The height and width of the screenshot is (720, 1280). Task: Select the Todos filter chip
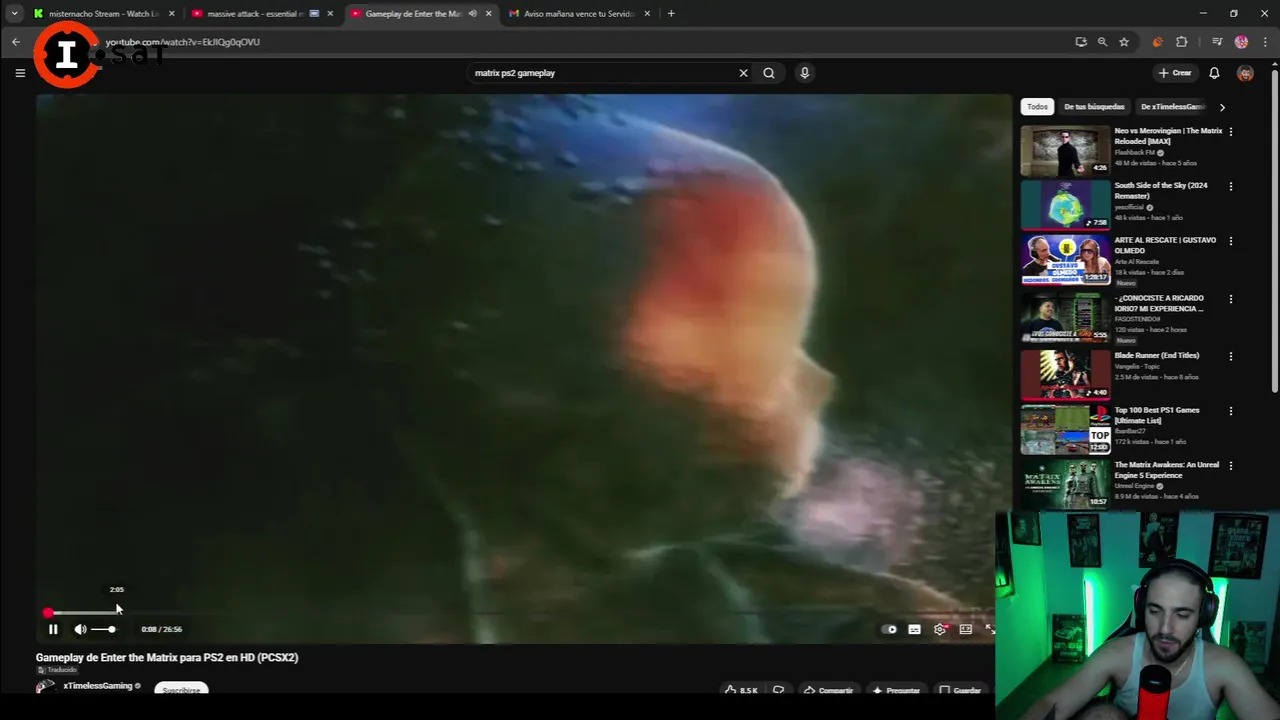[x=1037, y=107]
